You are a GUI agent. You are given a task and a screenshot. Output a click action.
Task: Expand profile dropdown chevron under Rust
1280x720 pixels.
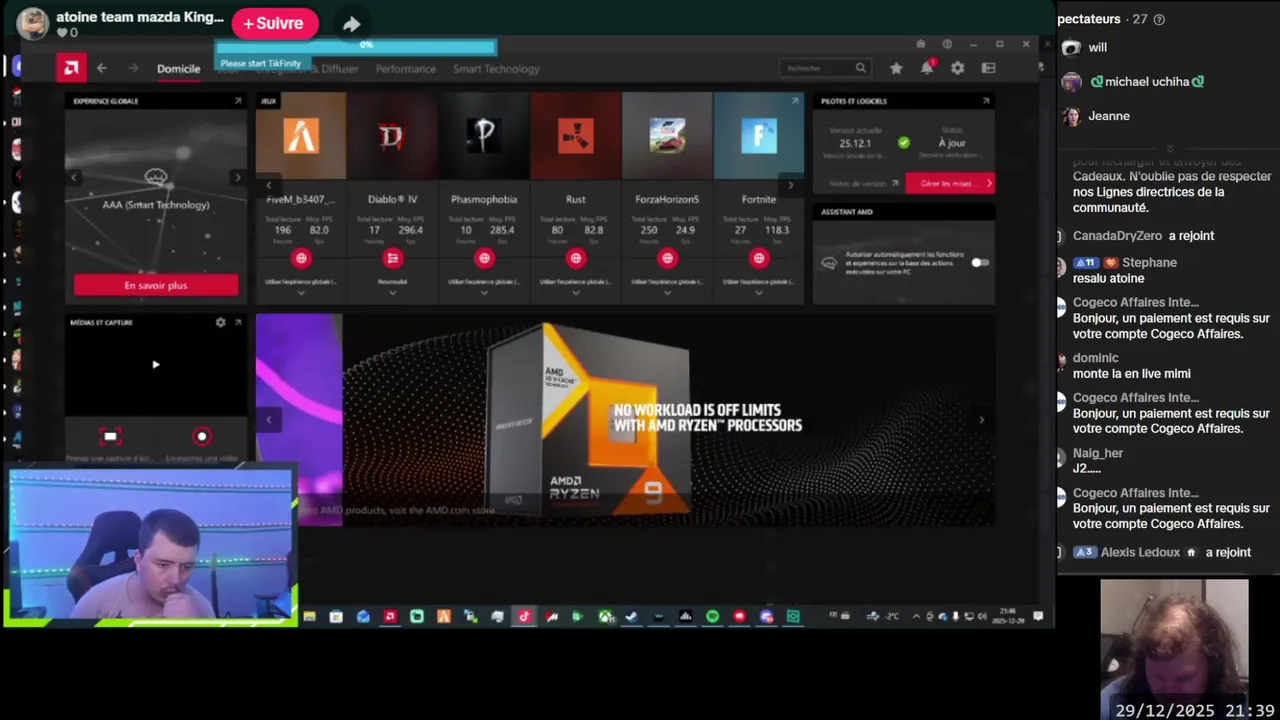575,293
